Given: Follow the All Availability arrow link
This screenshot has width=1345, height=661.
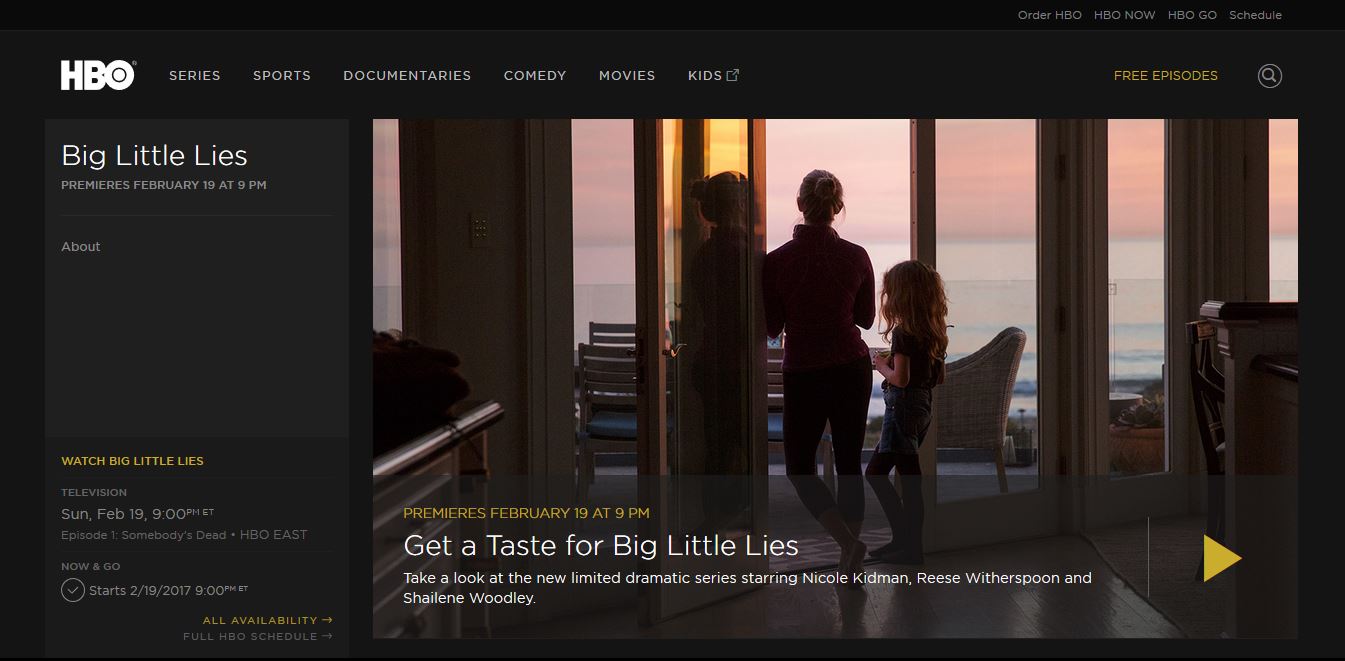Looking at the screenshot, I should click(x=267, y=620).
